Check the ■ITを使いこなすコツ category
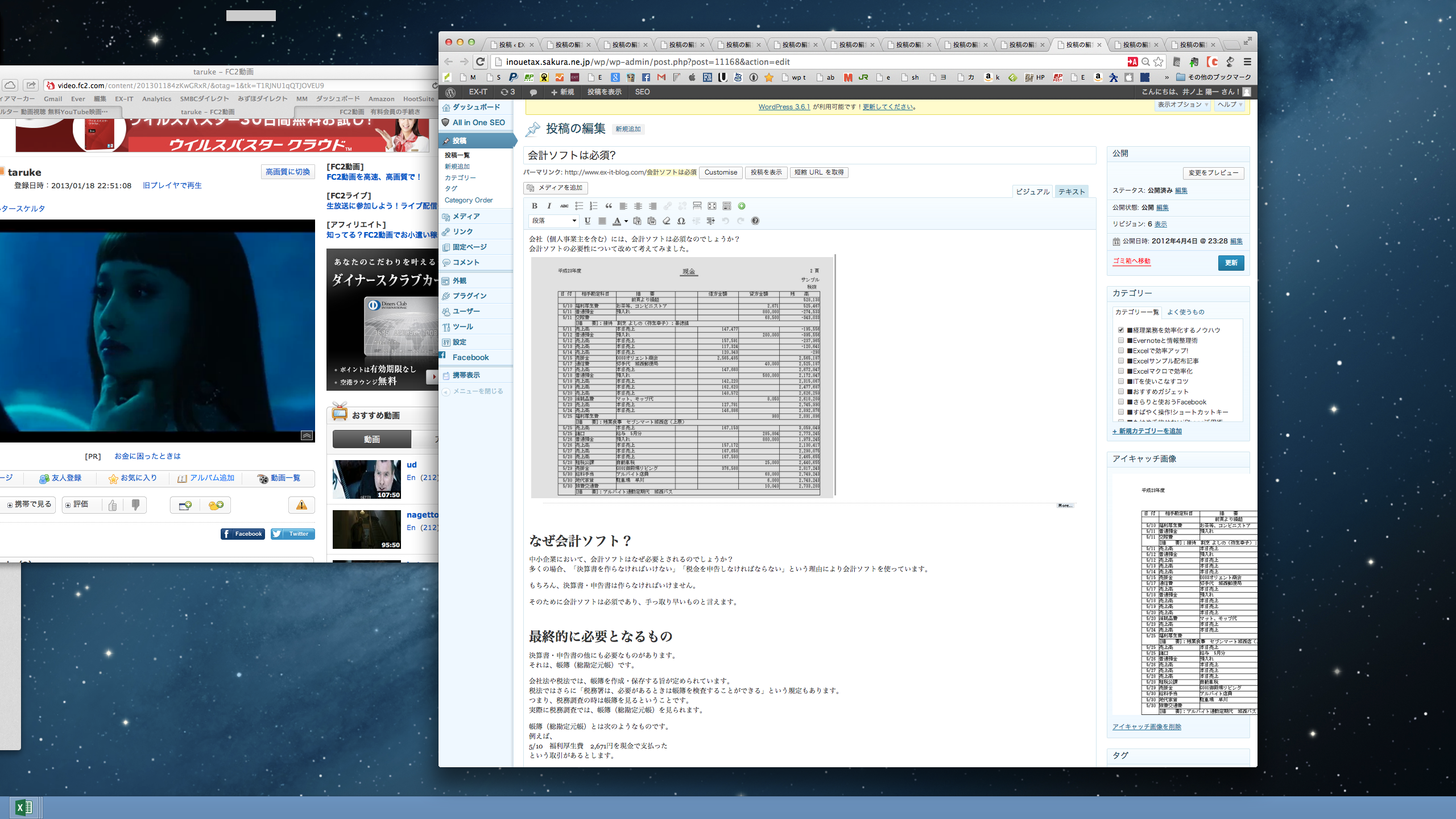The image size is (1456, 819). tap(1120, 381)
